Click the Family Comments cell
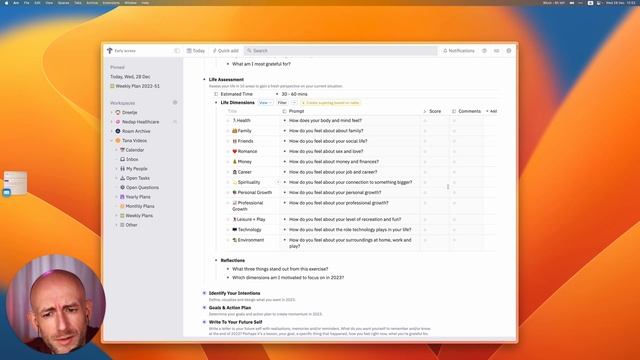This screenshot has width=640, height=360. point(467,131)
